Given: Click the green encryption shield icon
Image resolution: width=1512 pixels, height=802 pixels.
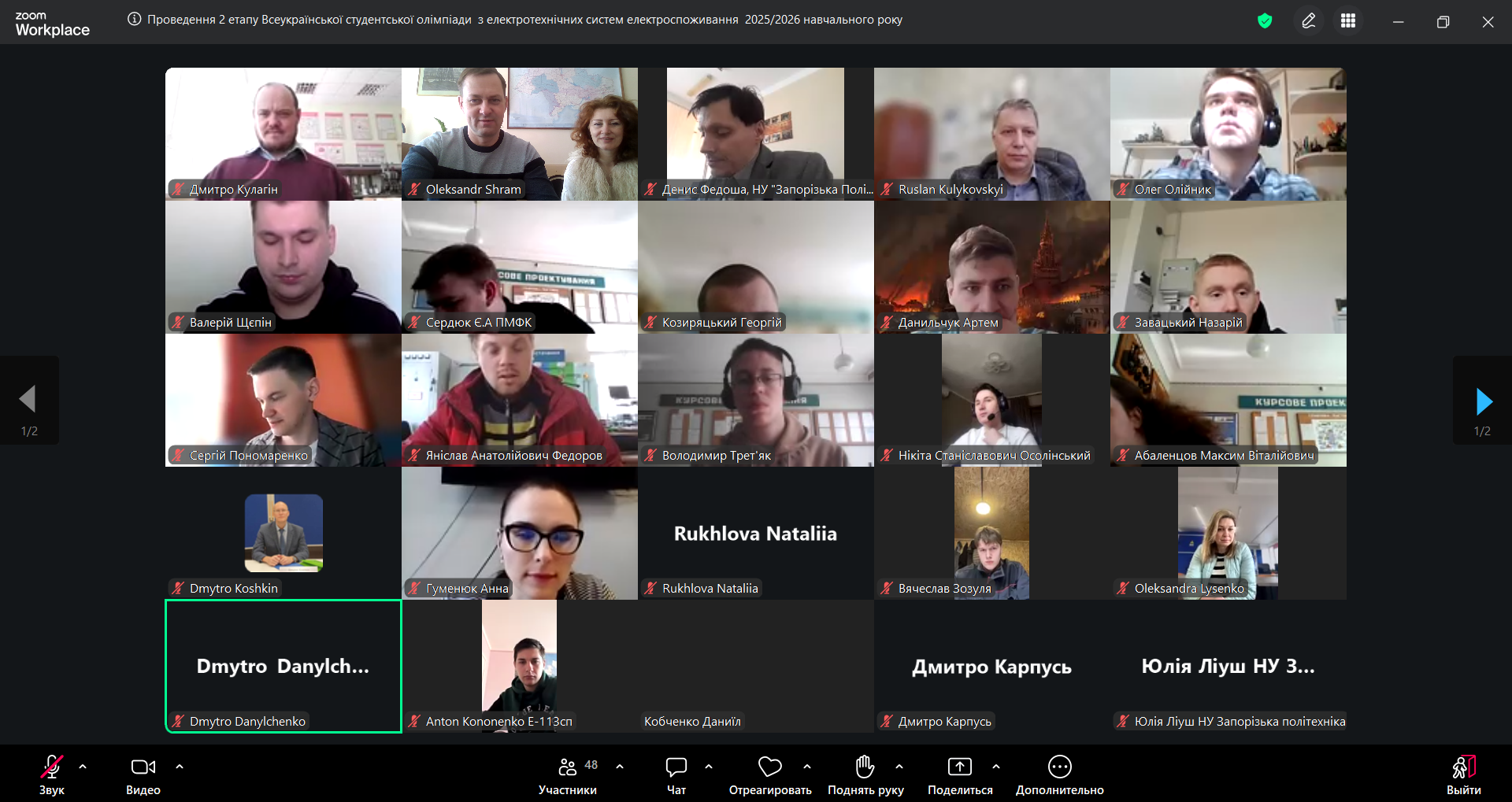Looking at the screenshot, I should click(1265, 21).
